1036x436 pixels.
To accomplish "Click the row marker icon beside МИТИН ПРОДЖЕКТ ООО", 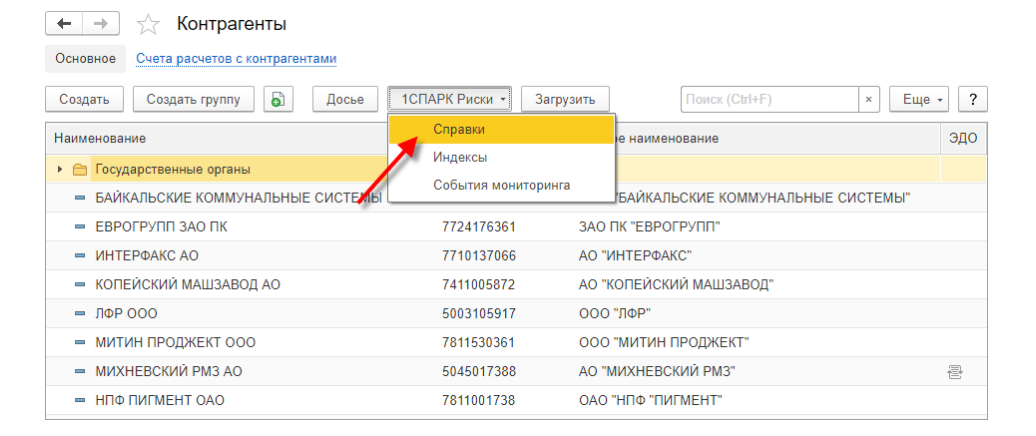I will pyautogui.click(x=80, y=343).
